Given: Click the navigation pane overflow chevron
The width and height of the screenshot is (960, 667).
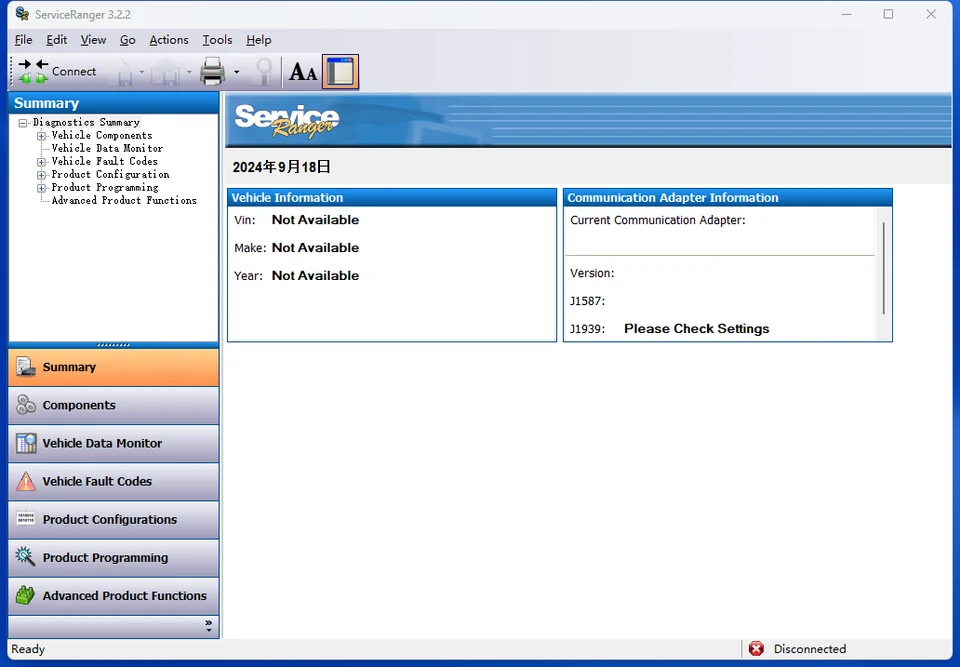Looking at the screenshot, I should pyautogui.click(x=209, y=626).
